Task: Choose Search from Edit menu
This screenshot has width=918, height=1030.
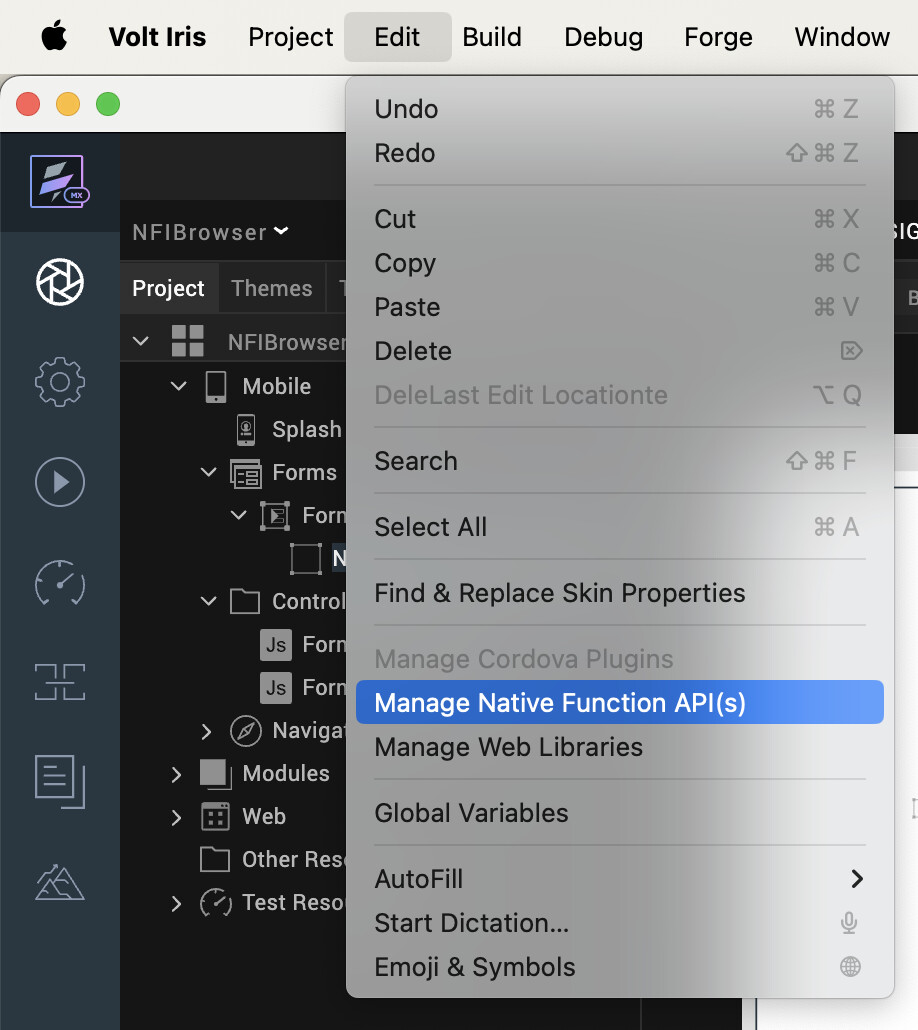Action: [619, 461]
